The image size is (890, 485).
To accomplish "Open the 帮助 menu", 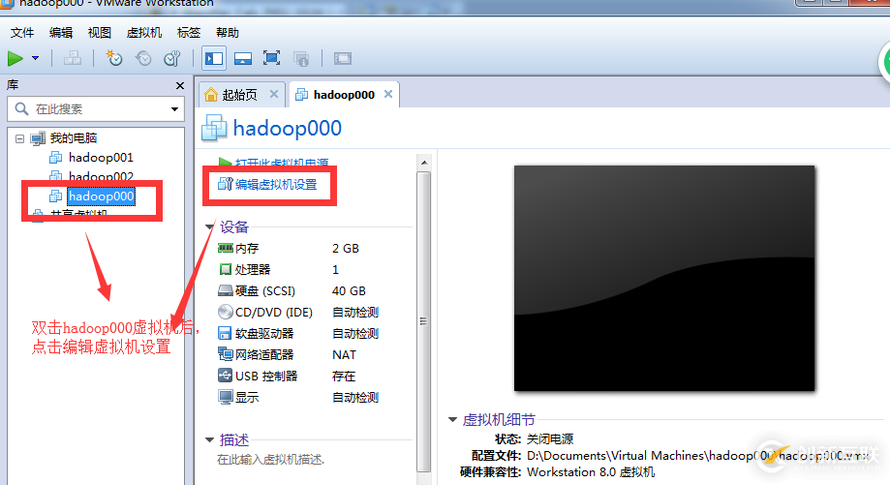I will [x=227, y=32].
